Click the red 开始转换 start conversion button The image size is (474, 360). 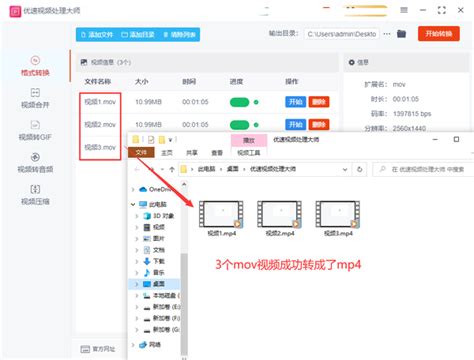[x=439, y=34]
